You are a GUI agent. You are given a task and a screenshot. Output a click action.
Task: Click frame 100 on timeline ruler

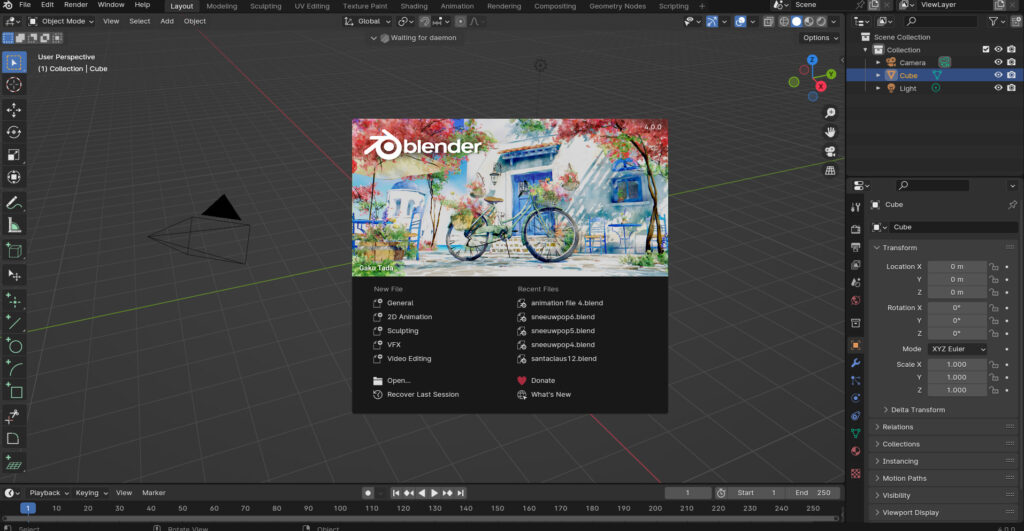point(340,508)
